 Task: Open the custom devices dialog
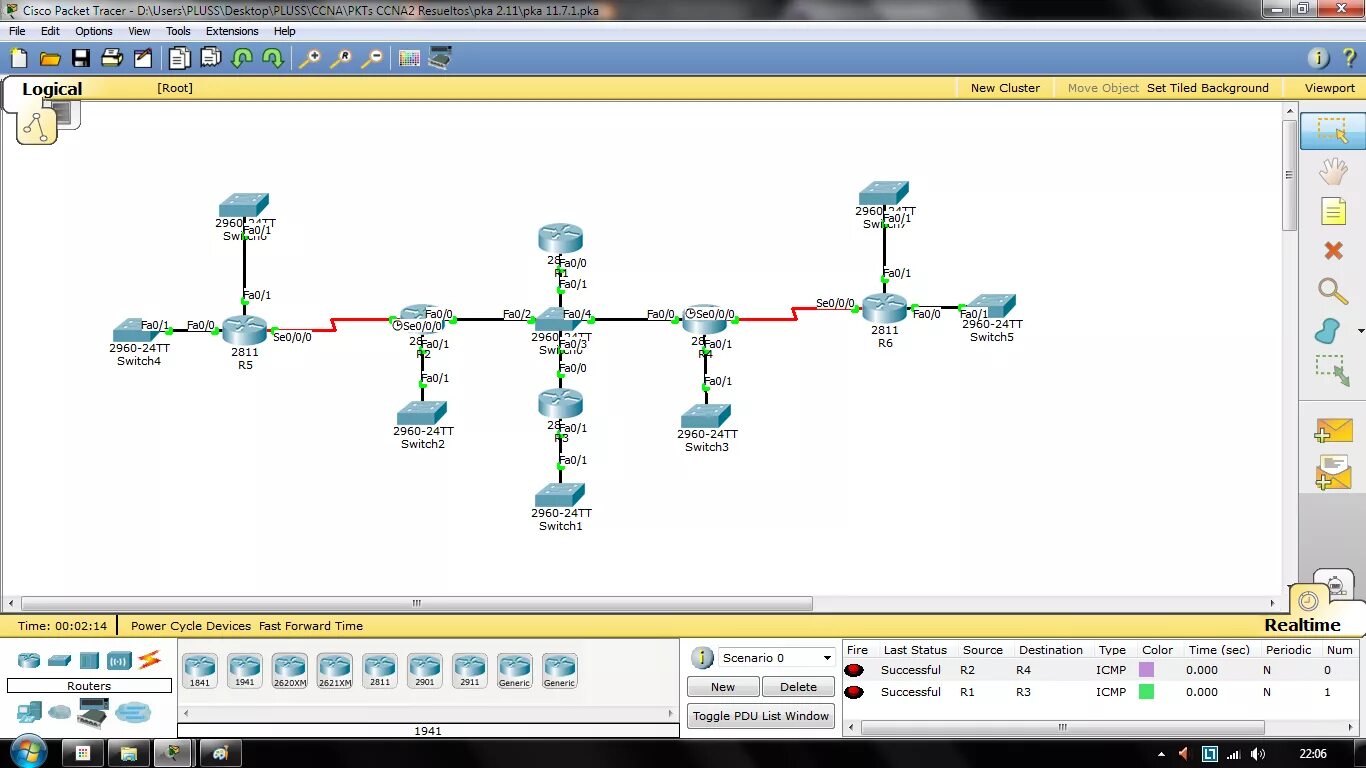point(440,58)
